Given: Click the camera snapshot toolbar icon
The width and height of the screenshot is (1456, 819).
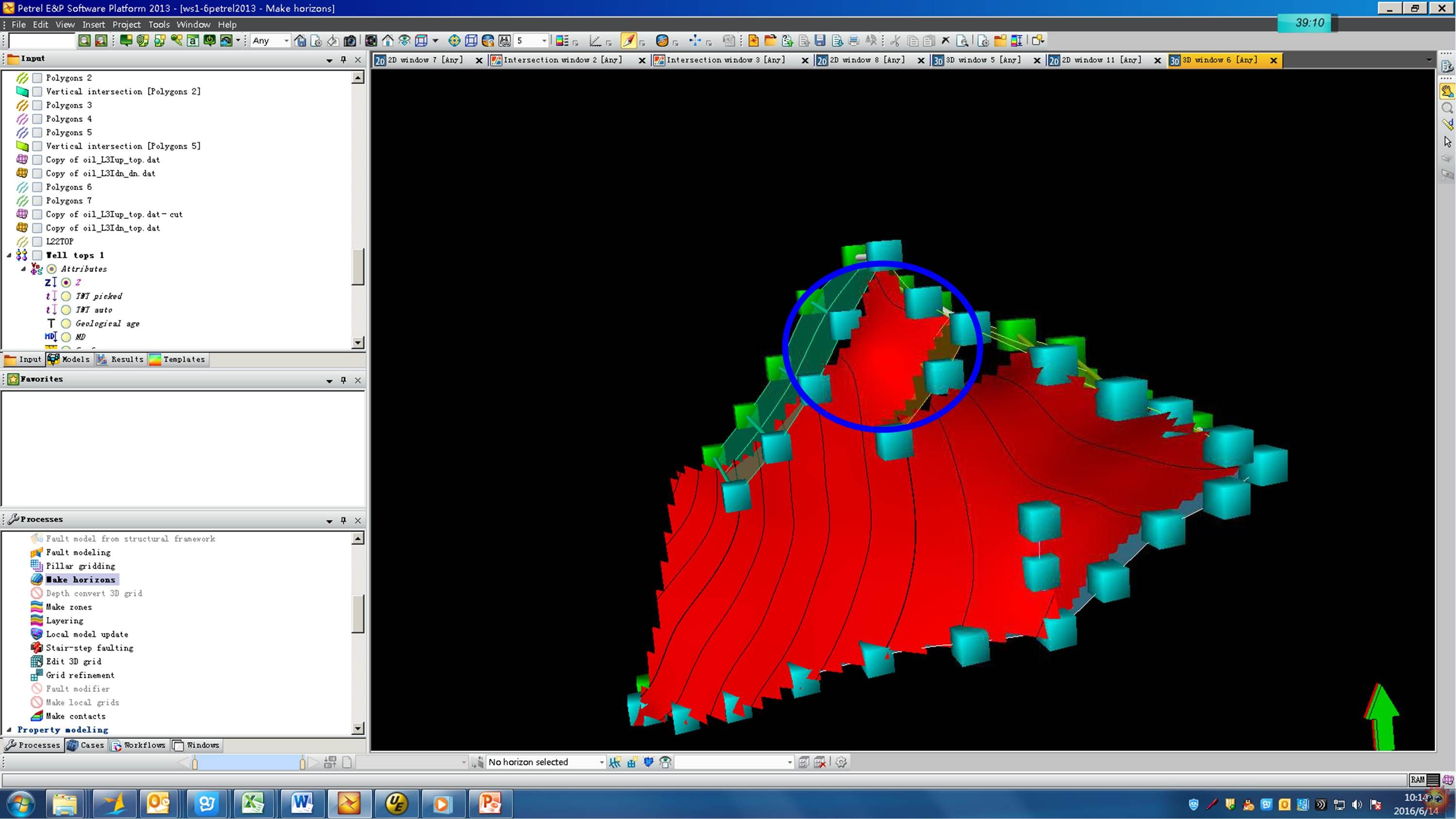Looking at the screenshot, I should click(x=350, y=41).
